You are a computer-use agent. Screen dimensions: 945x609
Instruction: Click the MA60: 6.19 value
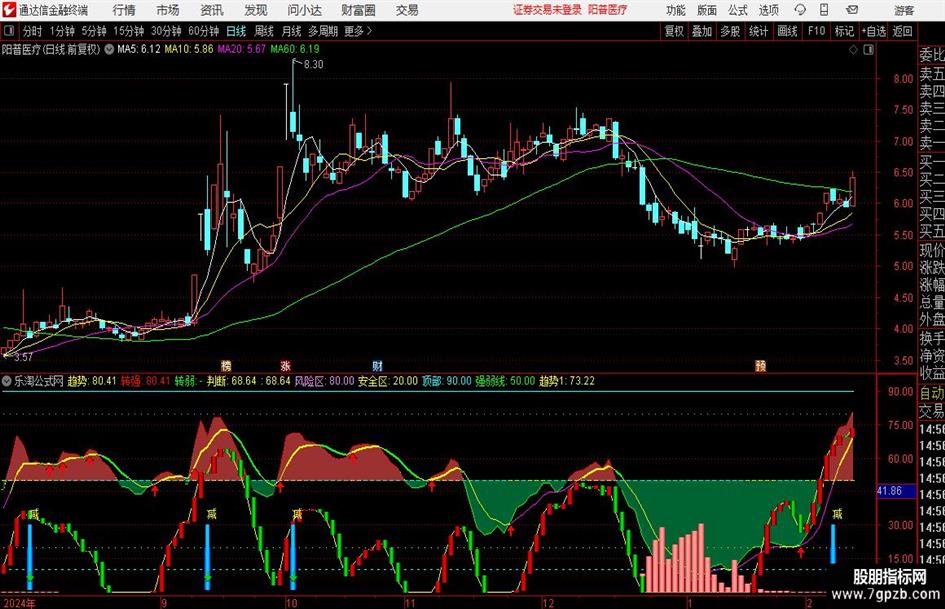(x=295, y=49)
